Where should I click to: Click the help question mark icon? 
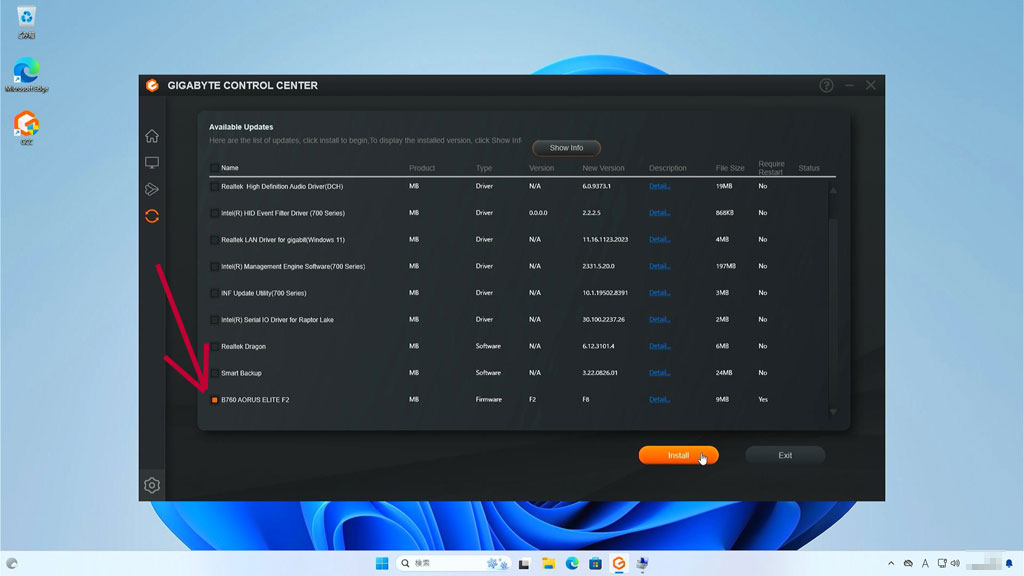click(x=826, y=86)
